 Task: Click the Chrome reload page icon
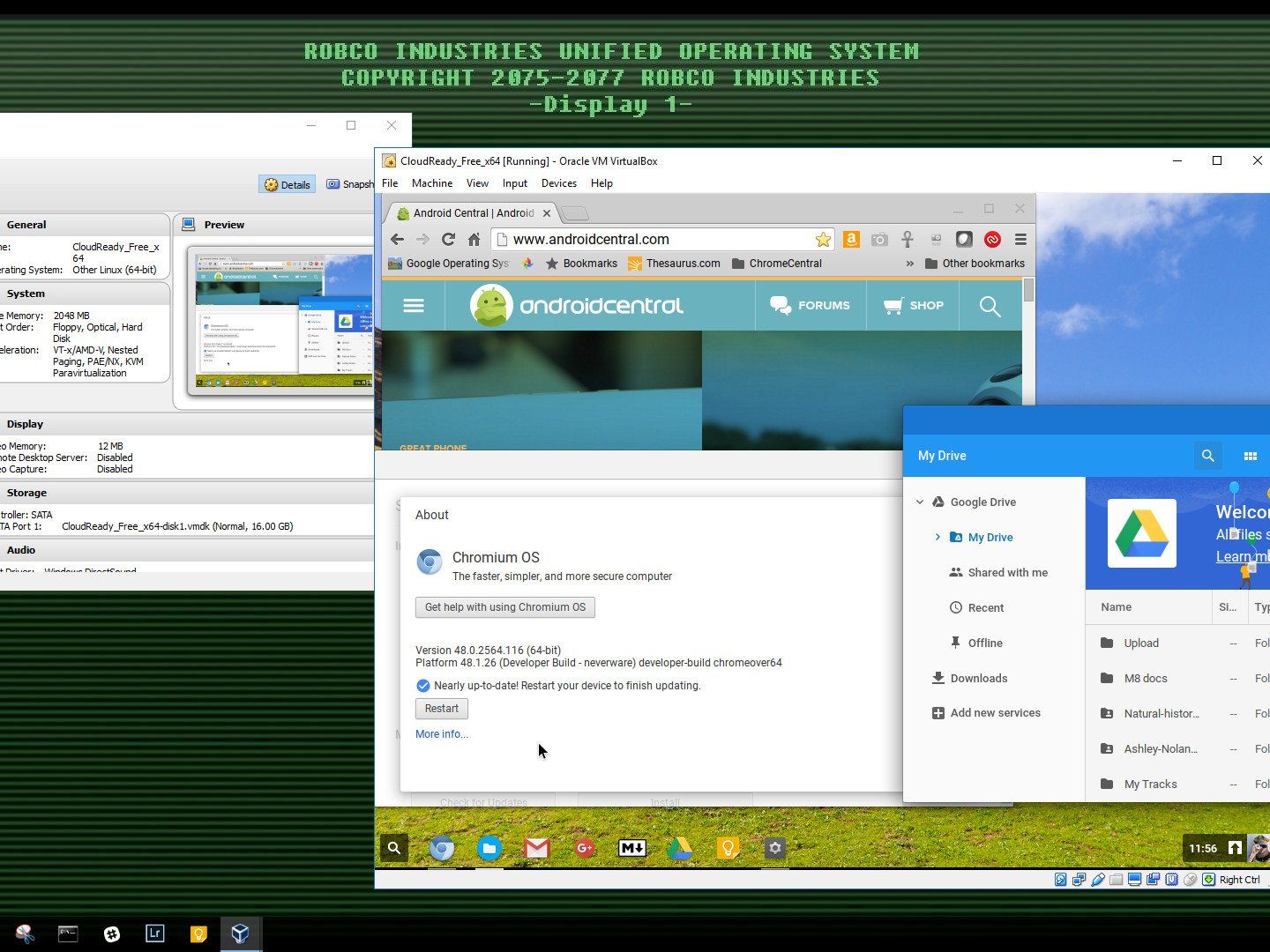[x=448, y=239]
